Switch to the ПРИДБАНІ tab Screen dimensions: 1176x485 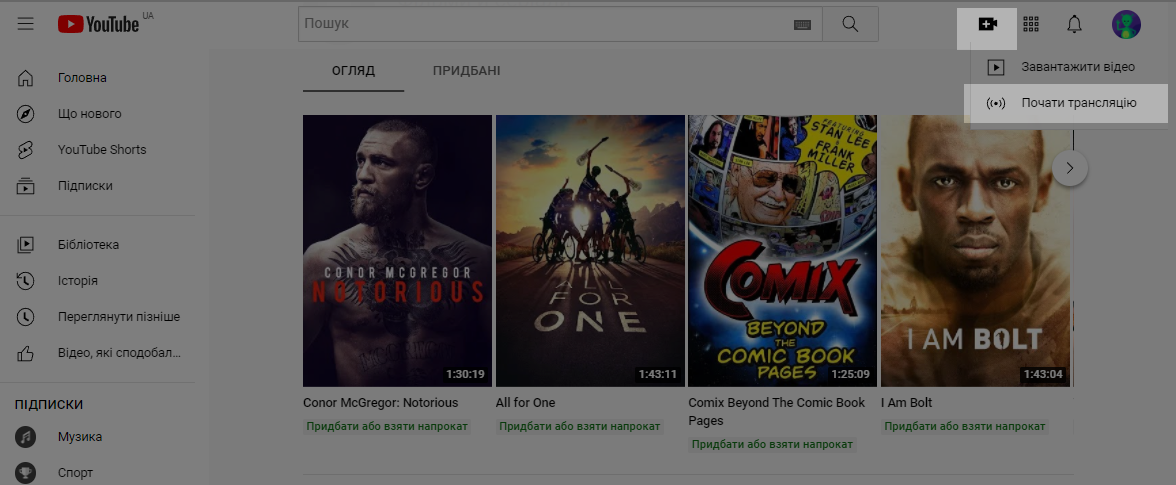point(466,71)
